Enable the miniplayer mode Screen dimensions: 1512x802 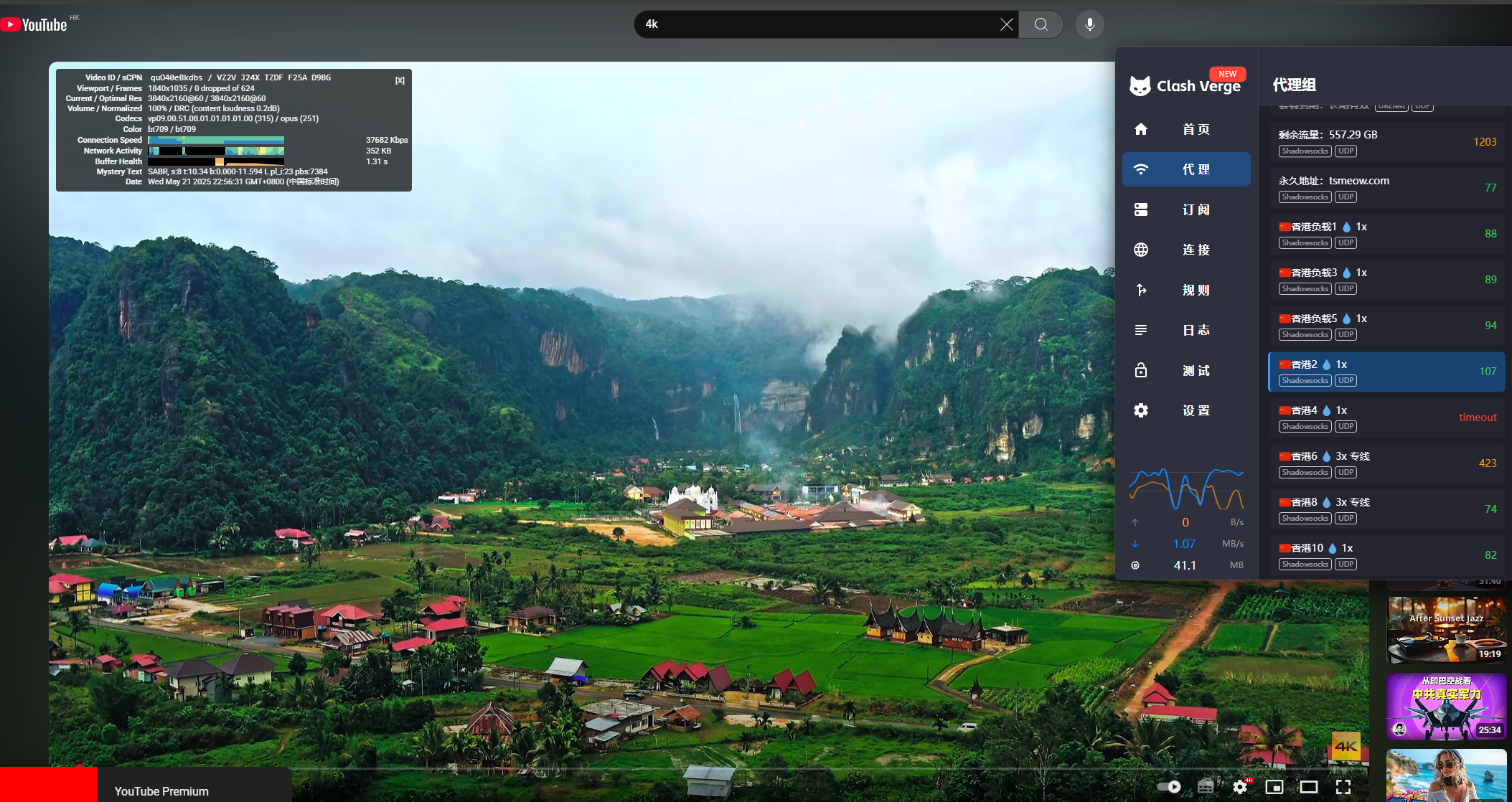(1274, 787)
